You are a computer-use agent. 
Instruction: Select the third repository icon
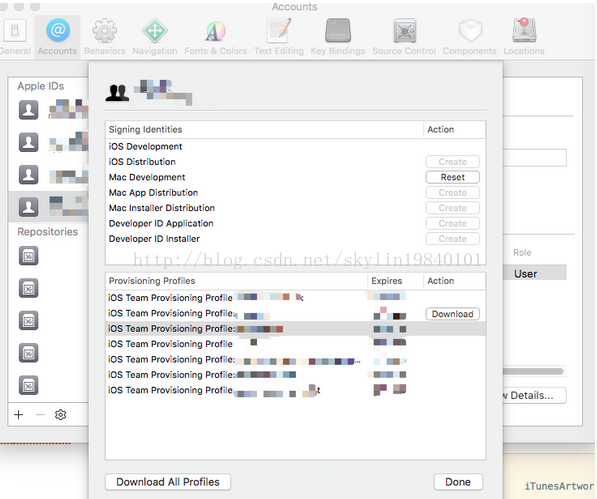(29, 320)
